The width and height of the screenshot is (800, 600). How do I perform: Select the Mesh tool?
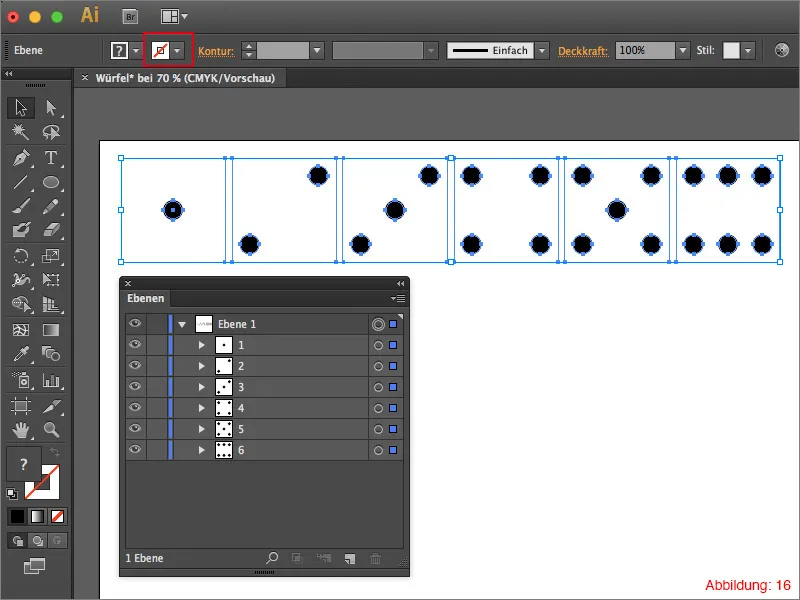21,330
